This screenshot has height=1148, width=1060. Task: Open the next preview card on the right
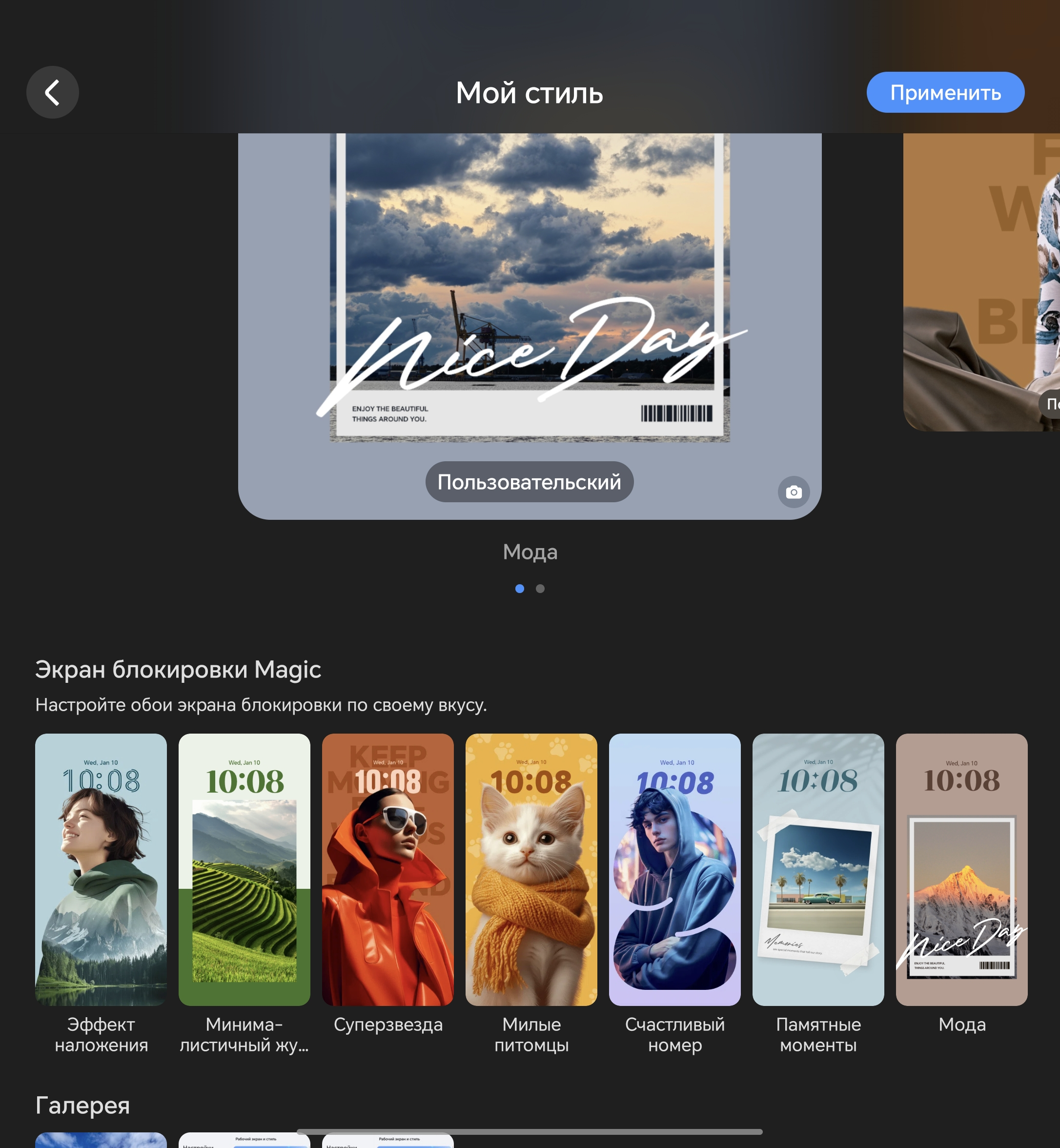pyautogui.click(x=981, y=282)
